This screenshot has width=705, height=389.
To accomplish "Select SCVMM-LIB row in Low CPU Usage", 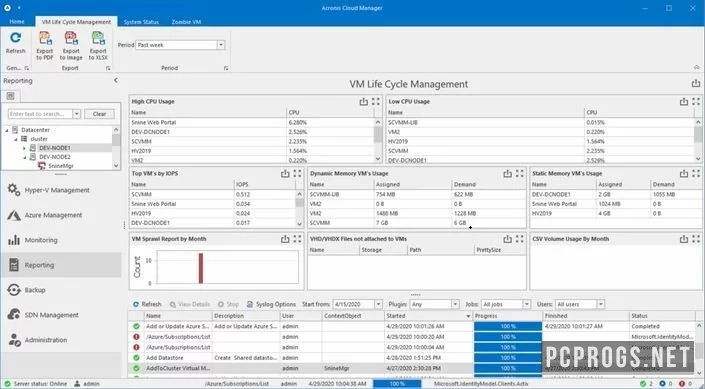I will [541, 122].
